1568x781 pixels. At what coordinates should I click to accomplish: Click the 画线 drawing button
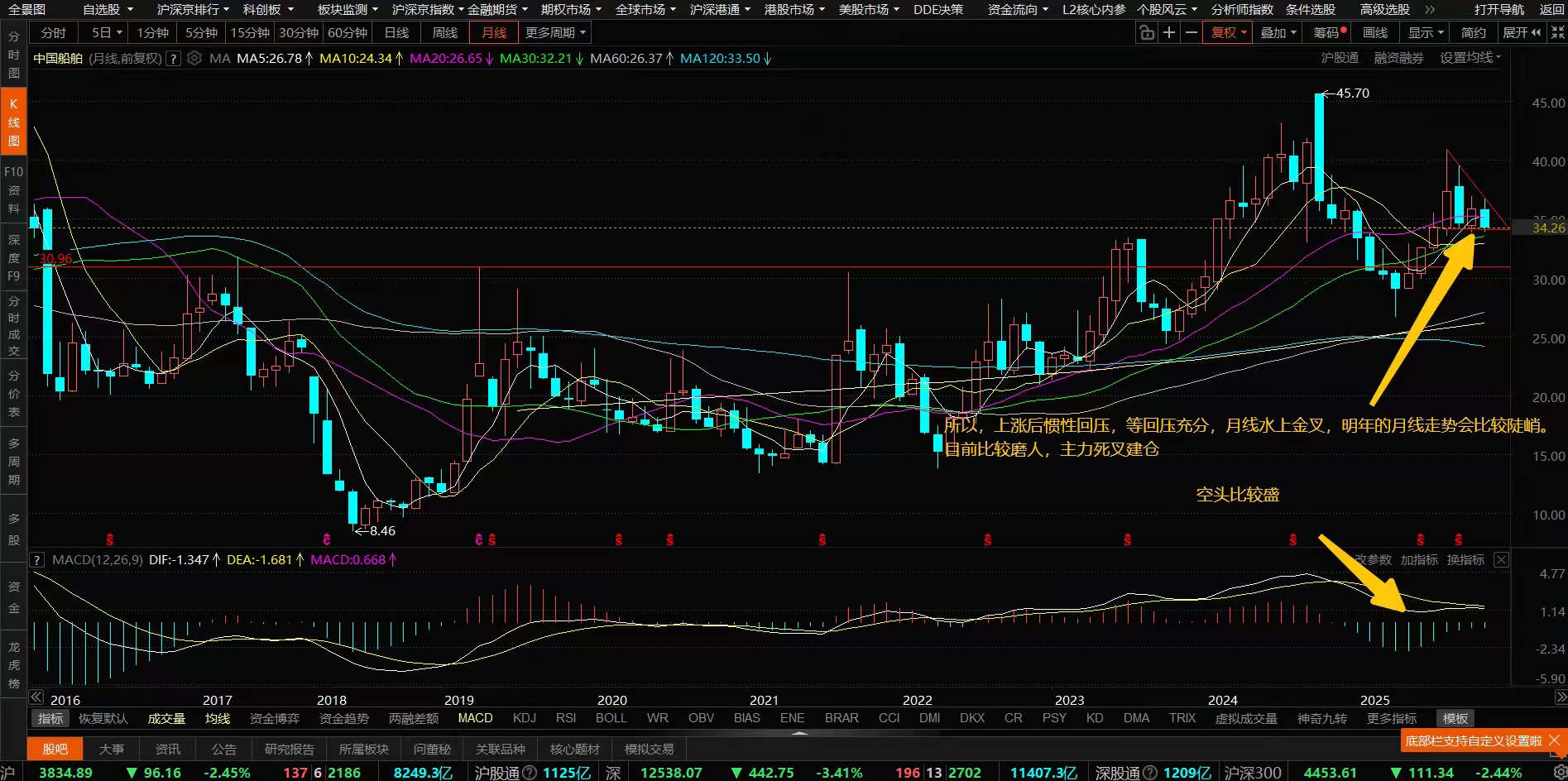(1375, 33)
